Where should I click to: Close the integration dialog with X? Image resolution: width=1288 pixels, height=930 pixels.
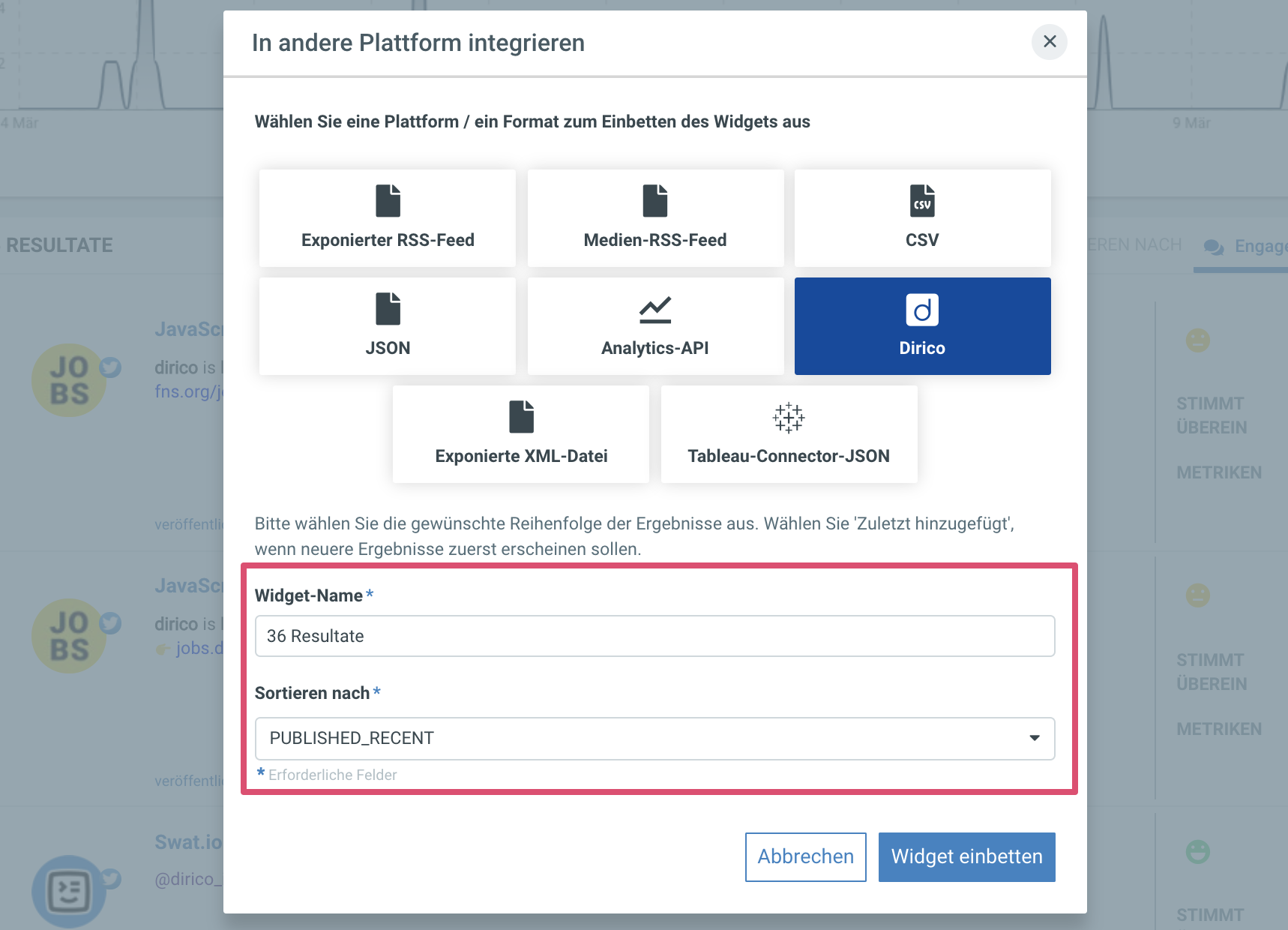point(1050,42)
